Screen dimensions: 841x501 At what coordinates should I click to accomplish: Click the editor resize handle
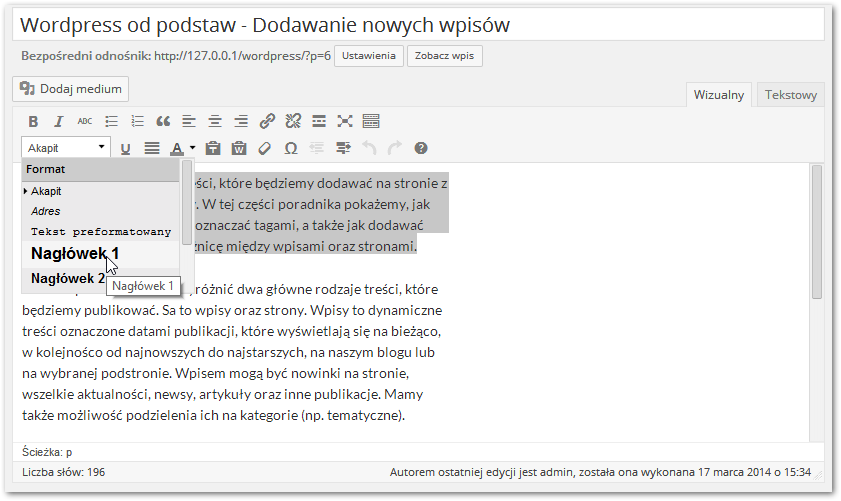(x=817, y=474)
